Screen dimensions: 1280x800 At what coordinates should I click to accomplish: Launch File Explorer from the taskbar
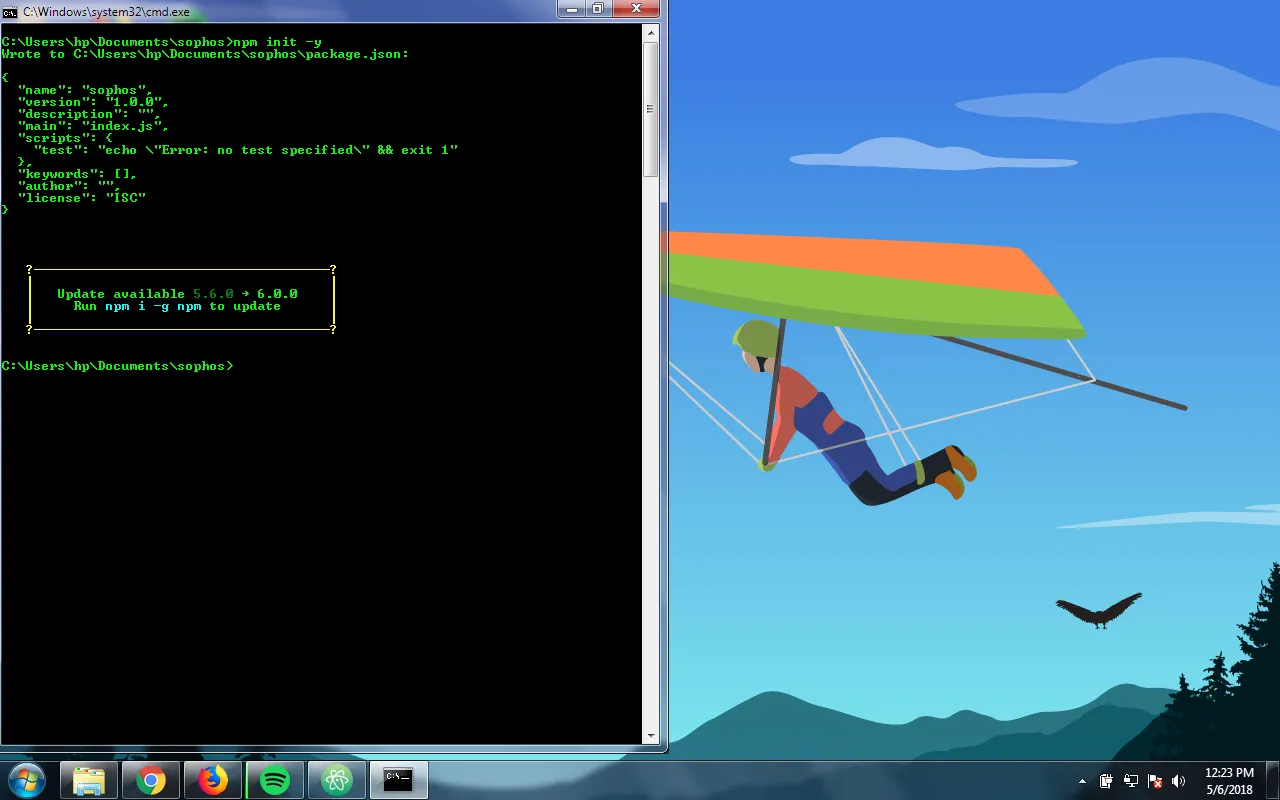coord(89,780)
